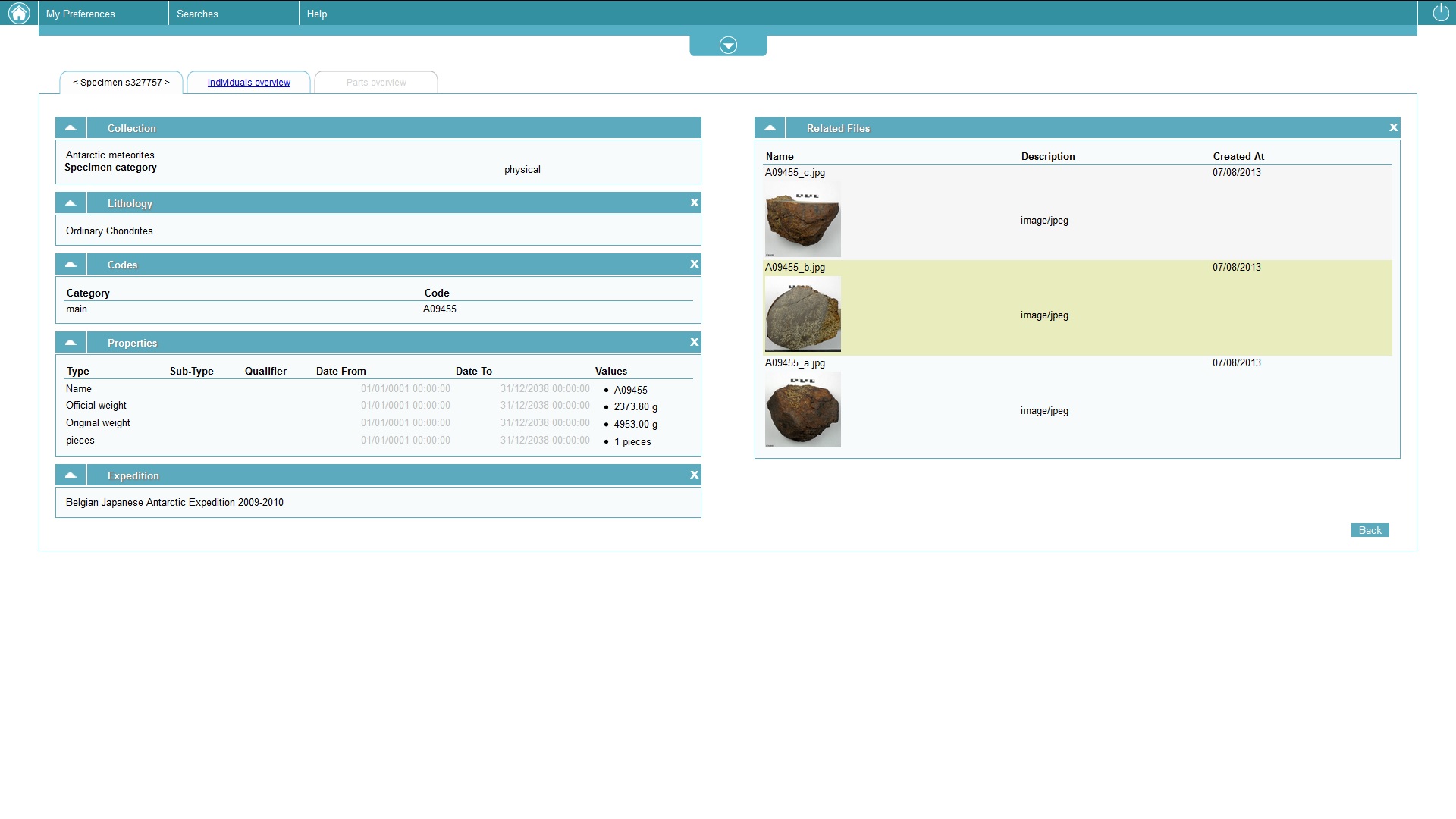Open the A09455_b.jpg thumbnail image
The width and height of the screenshot is (1456, 819).
[802, 314]
